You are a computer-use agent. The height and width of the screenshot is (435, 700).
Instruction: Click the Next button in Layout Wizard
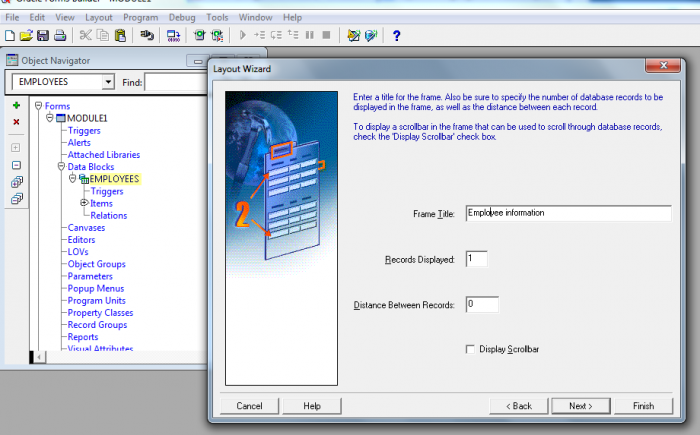click(581, 406)
